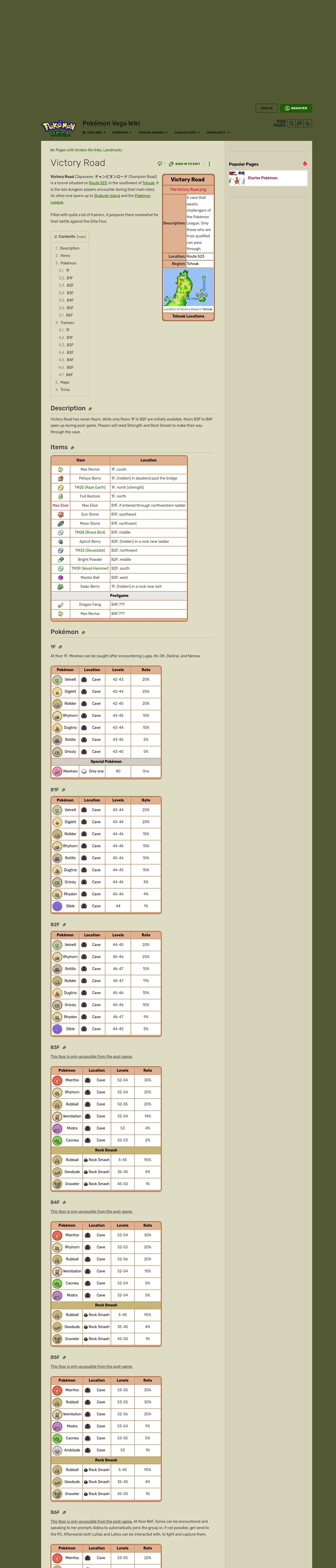The image size is (336, 1568).
Task: Click the Sun Stone item icon
Action: [60, 514]
